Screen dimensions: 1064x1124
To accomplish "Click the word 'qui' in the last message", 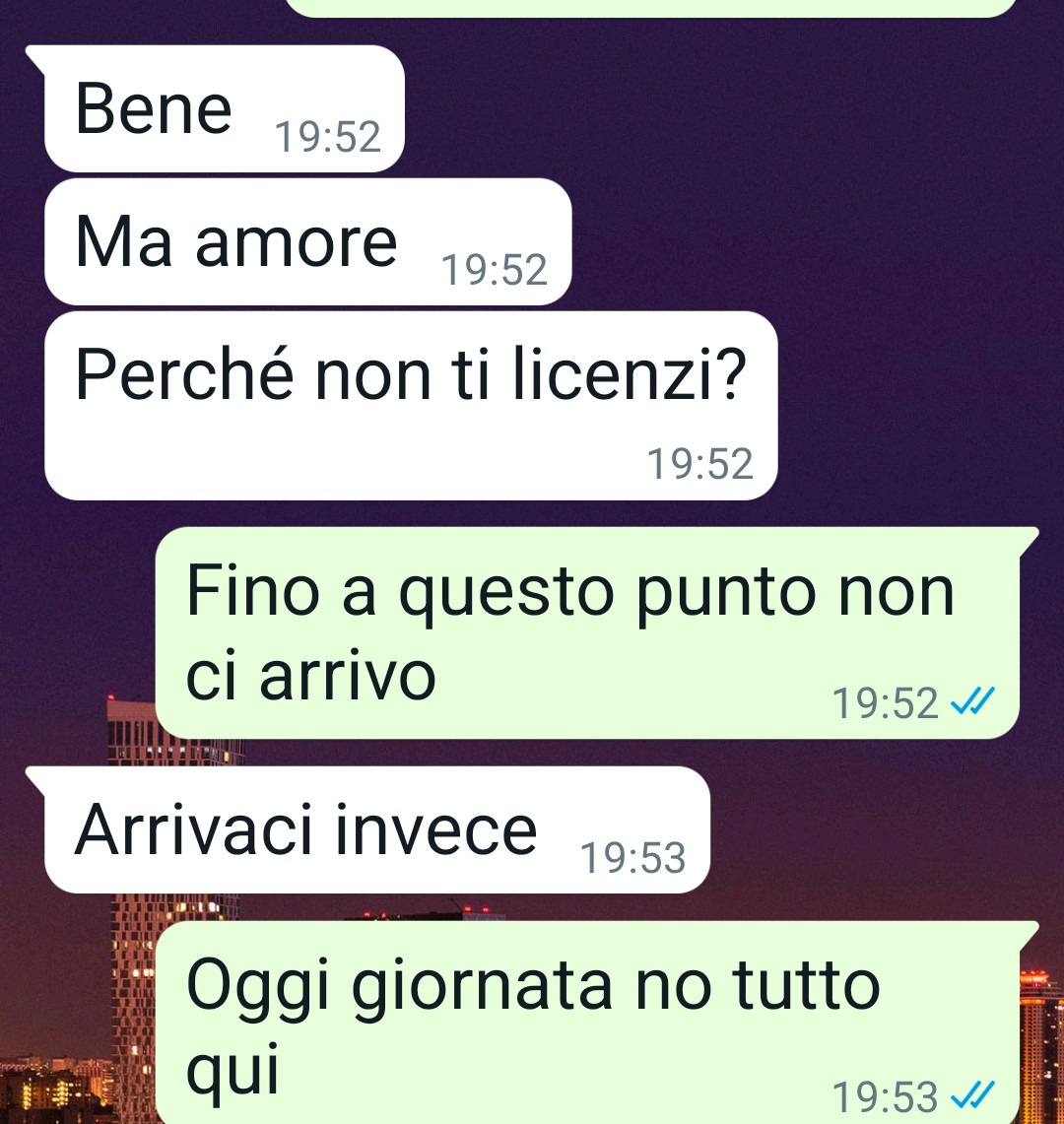I will click(233, 1070).
